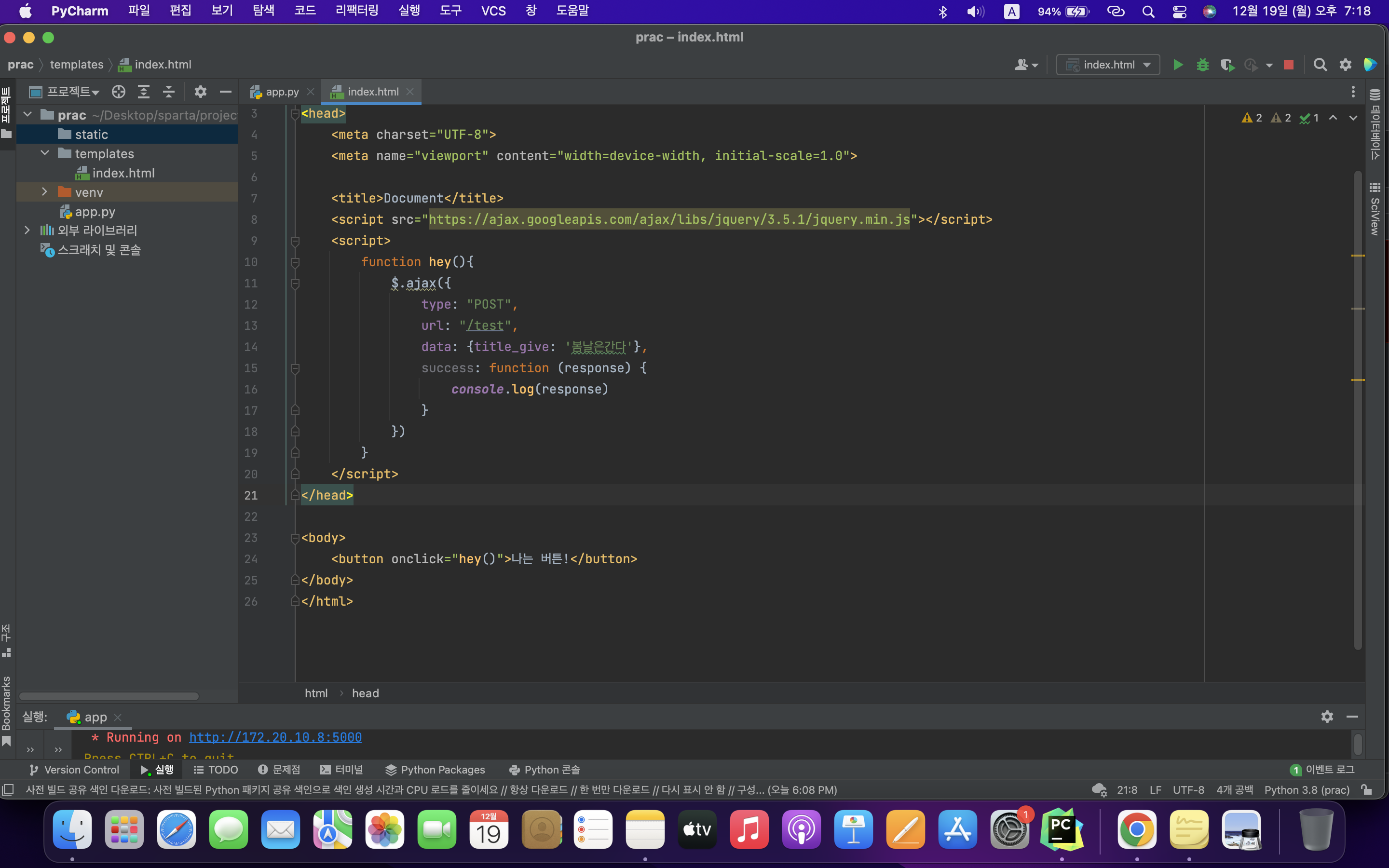1389x868 pixels.
Task: Launch Google Chrome from the Dock
Action: (x=1136, y=829)
